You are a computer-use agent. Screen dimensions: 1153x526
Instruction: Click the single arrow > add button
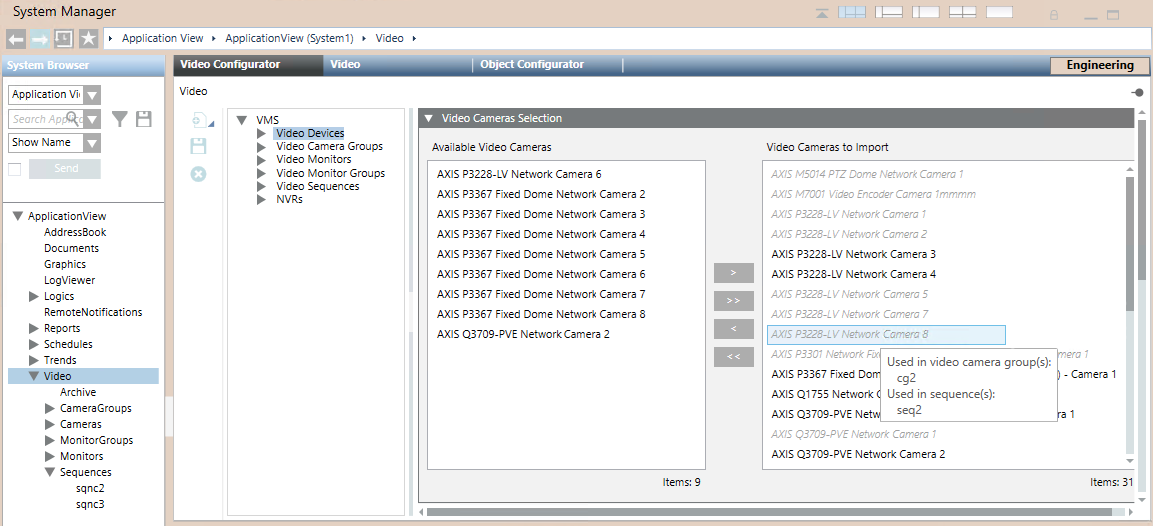pos(734,273)
